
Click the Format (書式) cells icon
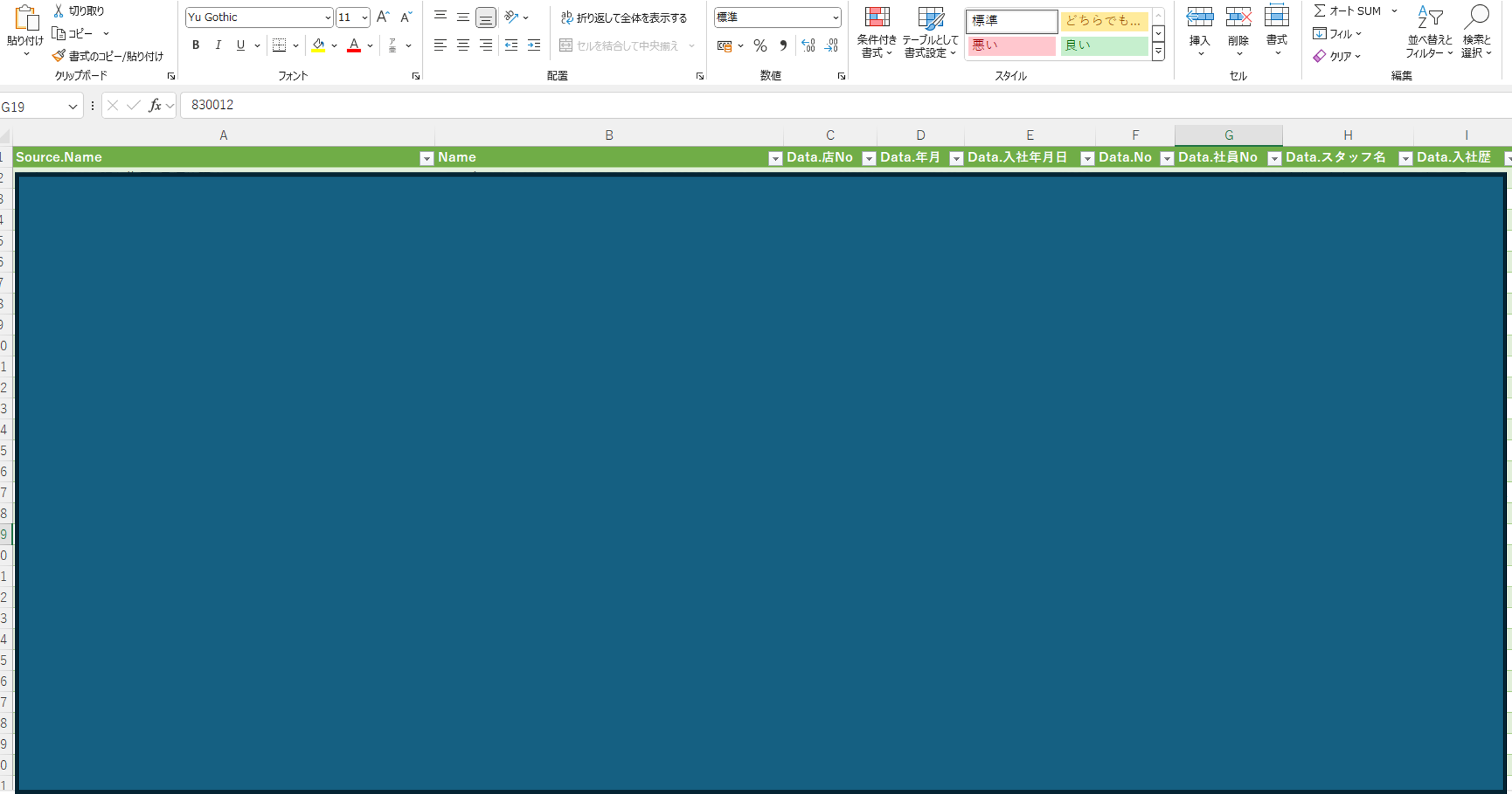[x=1277, y=17]
